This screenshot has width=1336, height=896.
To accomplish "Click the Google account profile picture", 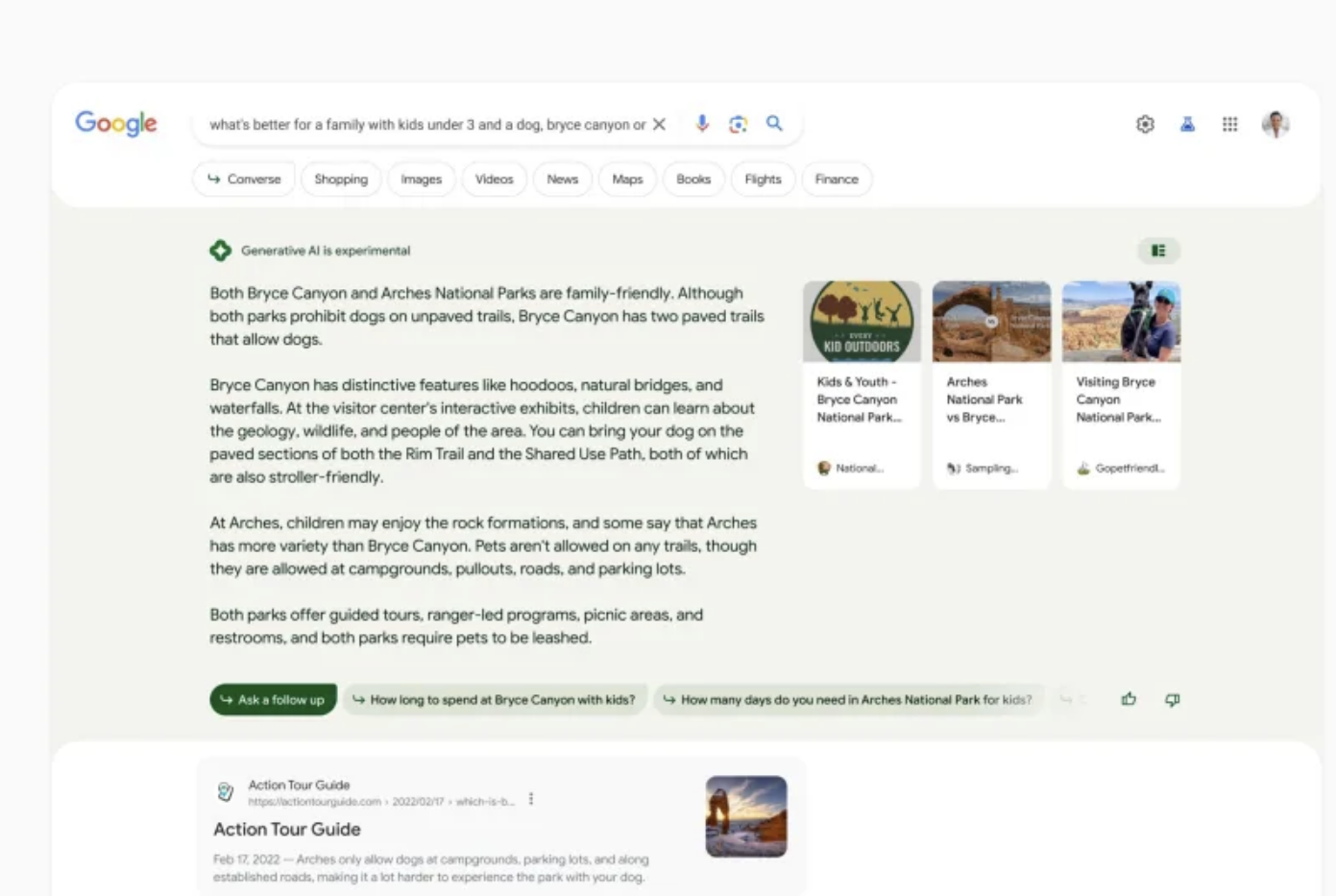I will [1275, 124].
